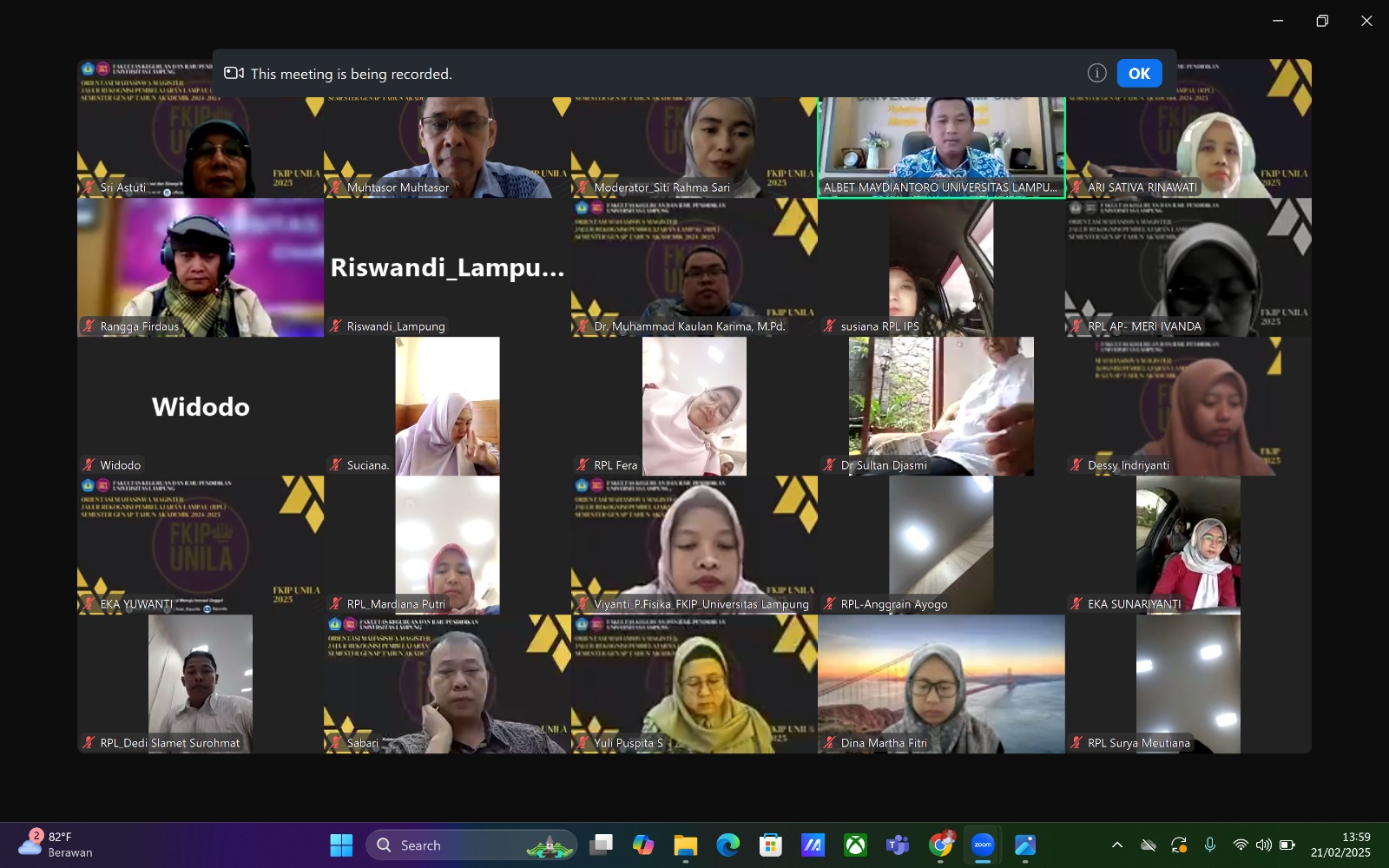Open the recording info icon

tap(1096, 74)
